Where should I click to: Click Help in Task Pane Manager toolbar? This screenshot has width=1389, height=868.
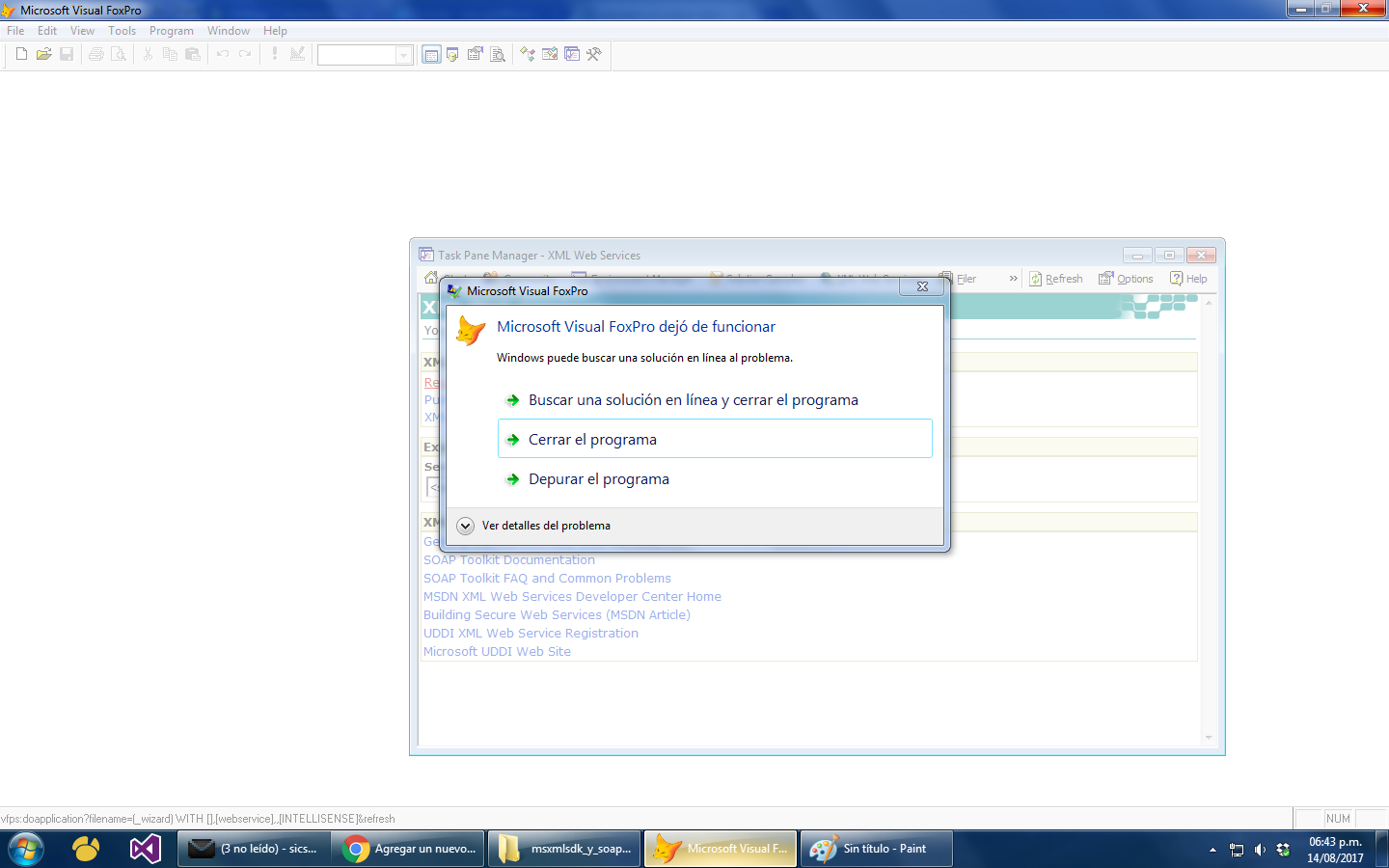[x=1188, y=279]
